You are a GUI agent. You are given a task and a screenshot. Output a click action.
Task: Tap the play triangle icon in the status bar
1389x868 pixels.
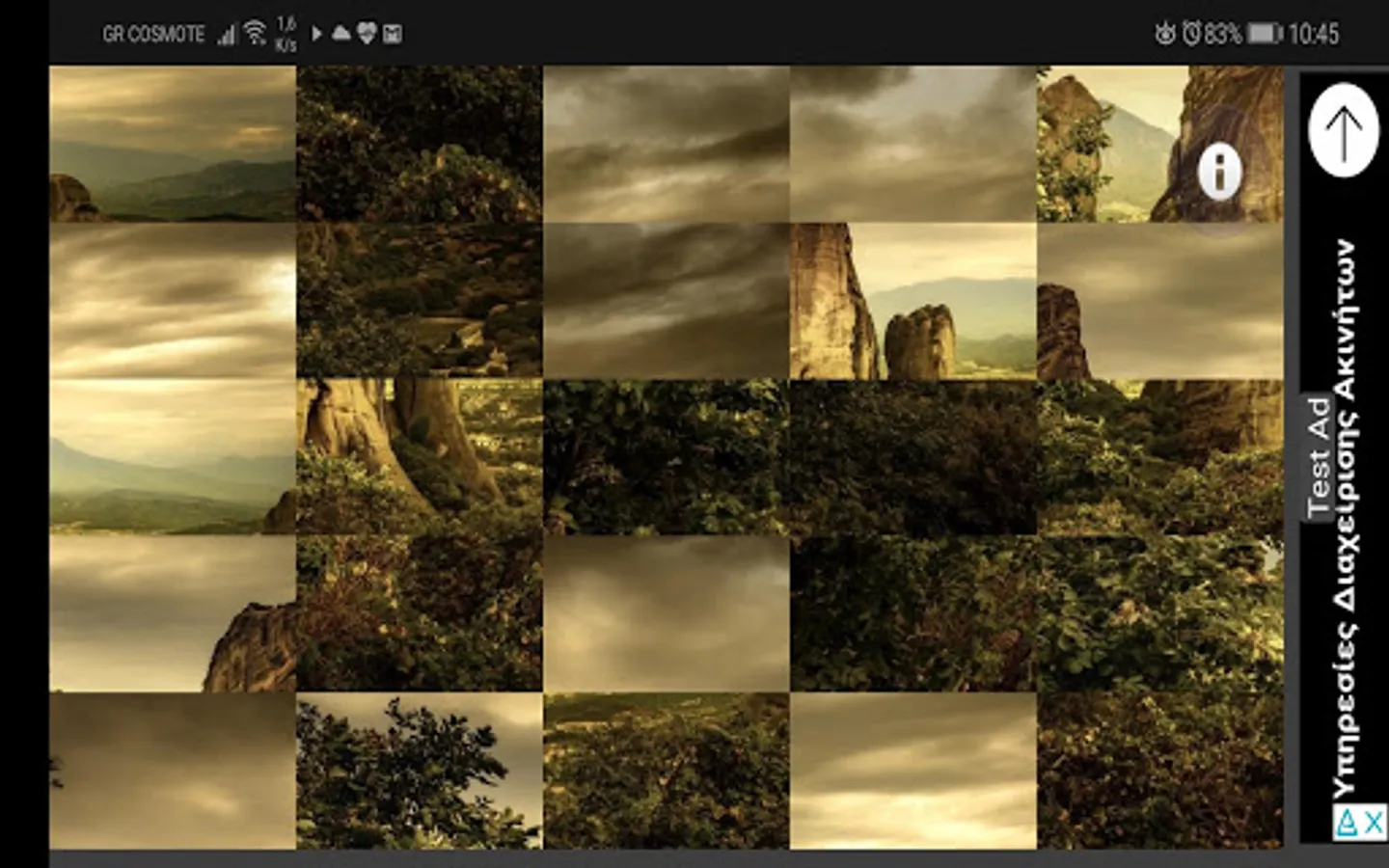tap(316, 34)
